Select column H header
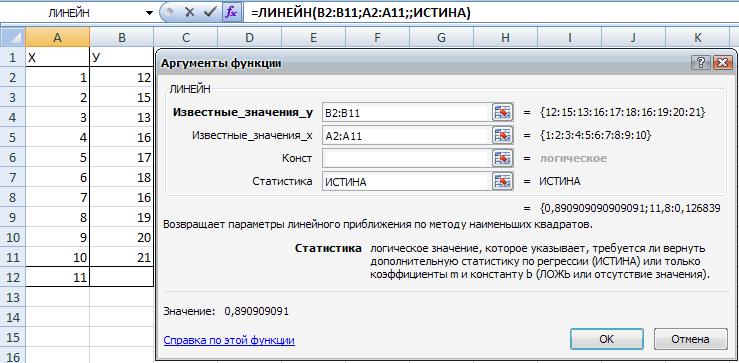The height and width of the screenshot is (363, 739). click(x=506, y=38)
